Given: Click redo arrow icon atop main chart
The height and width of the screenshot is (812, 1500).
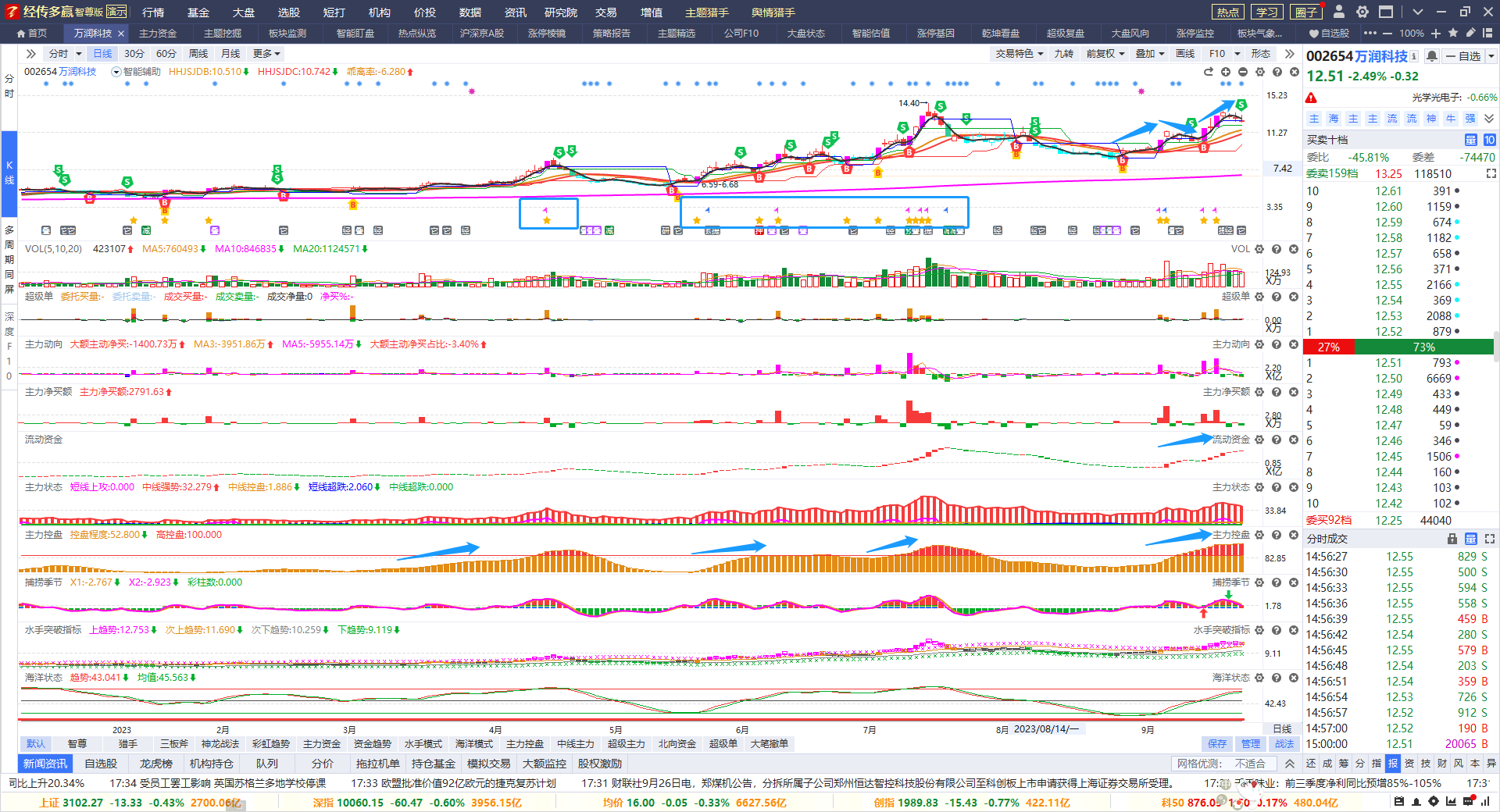Looking at the screenshot, I should [x=1209, y=71].
